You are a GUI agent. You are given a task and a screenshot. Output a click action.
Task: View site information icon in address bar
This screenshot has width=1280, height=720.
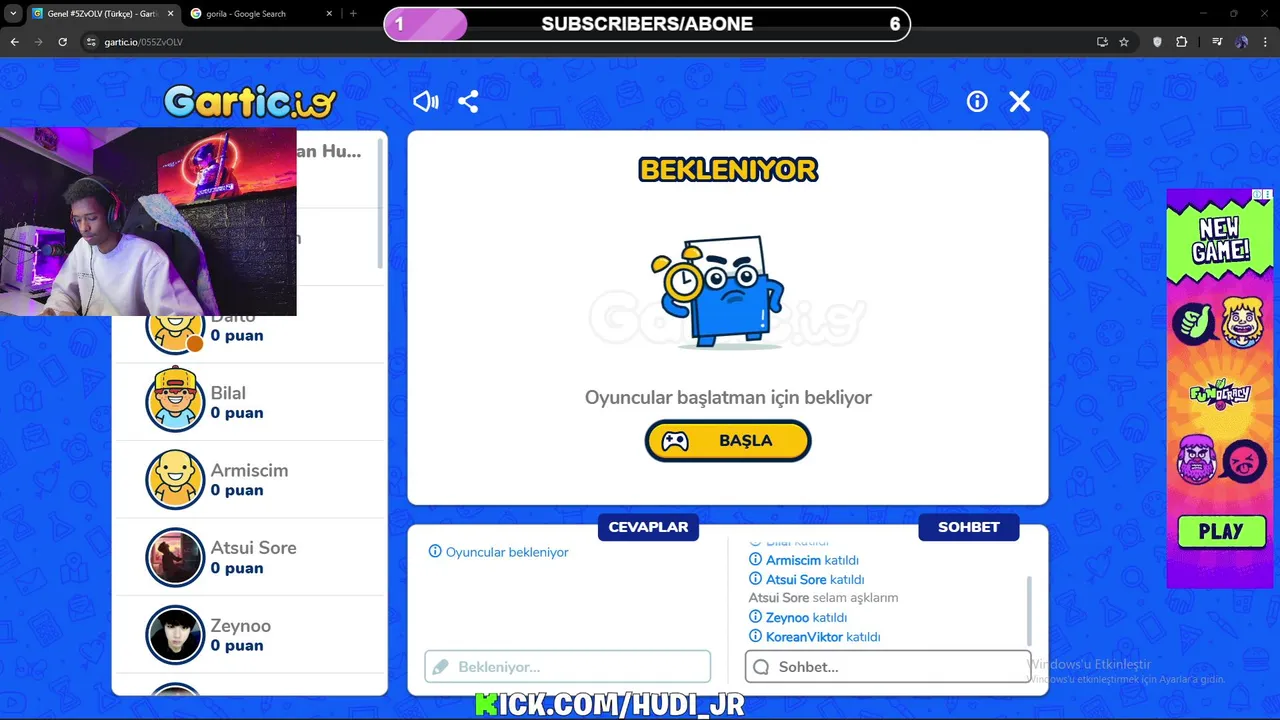[x=91, y=42]
